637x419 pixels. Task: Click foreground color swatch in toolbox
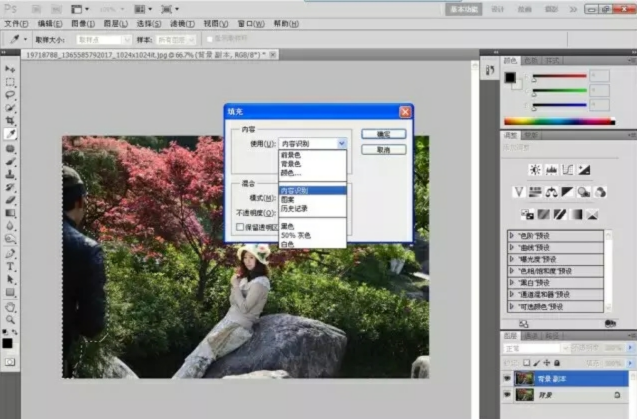7,343
